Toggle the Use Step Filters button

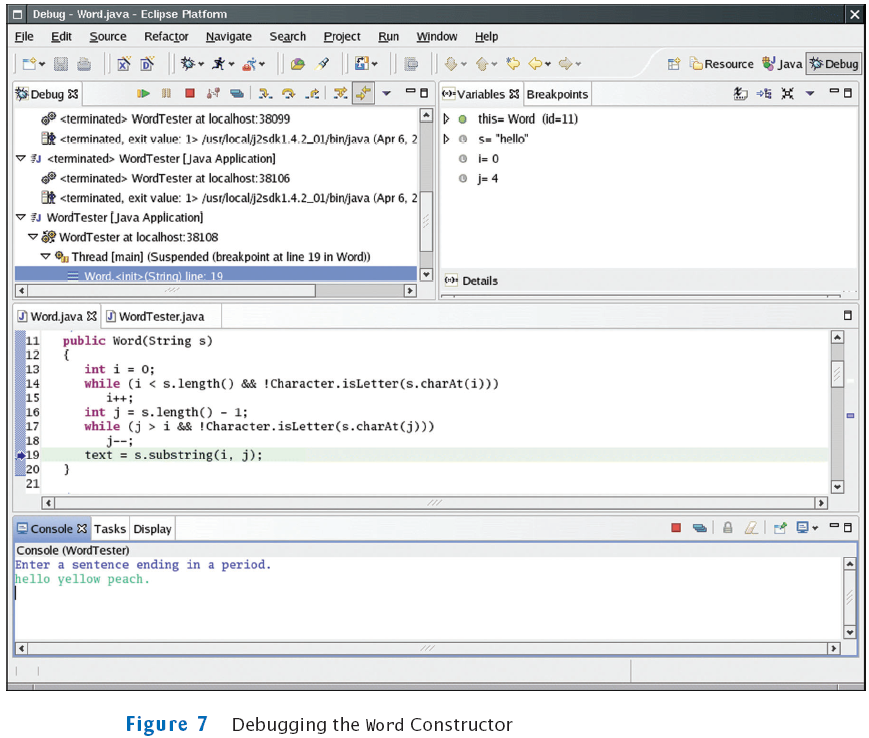[x=363, y=94]
